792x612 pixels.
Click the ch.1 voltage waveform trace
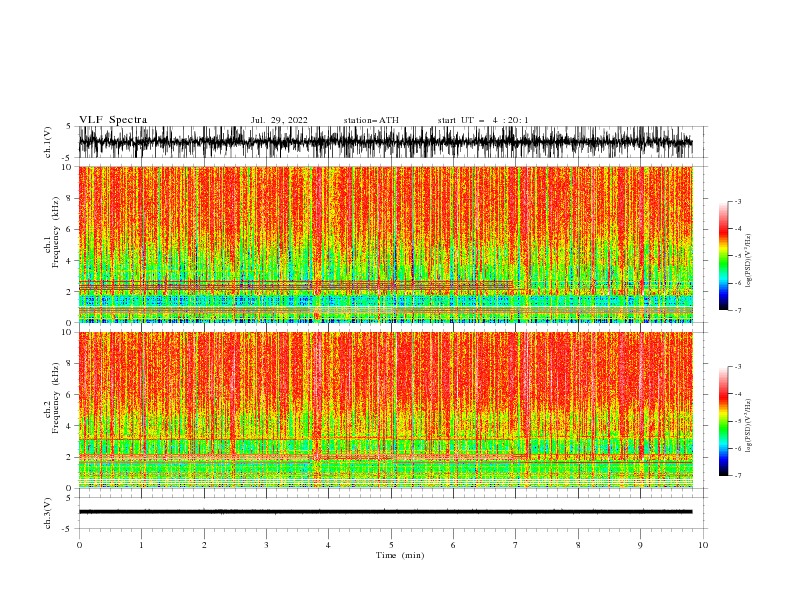385,142
